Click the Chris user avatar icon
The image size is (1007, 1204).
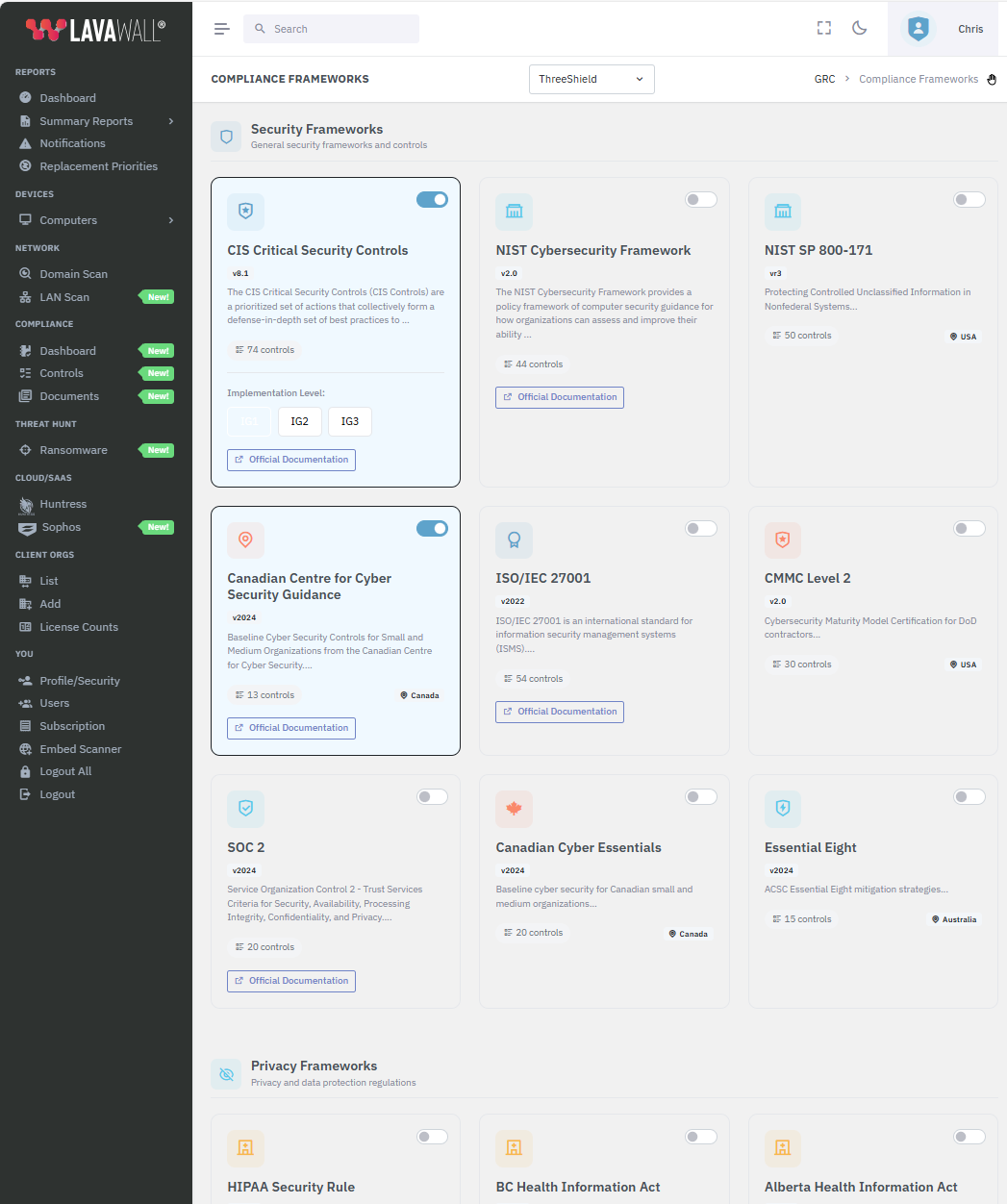point(919,29)
